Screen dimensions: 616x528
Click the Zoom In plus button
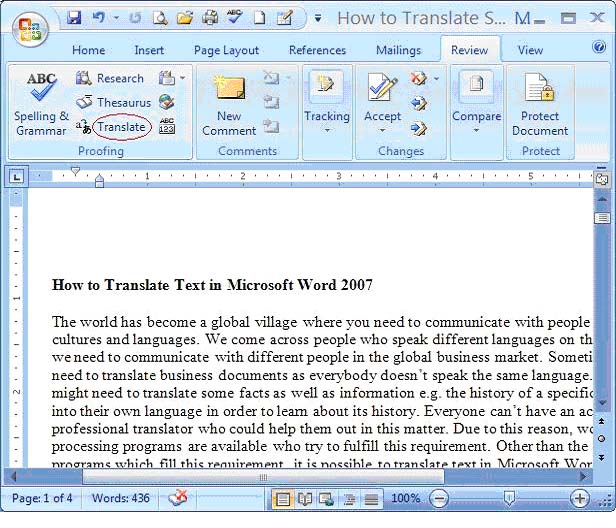pyautogui.click(x=579, y=499)
